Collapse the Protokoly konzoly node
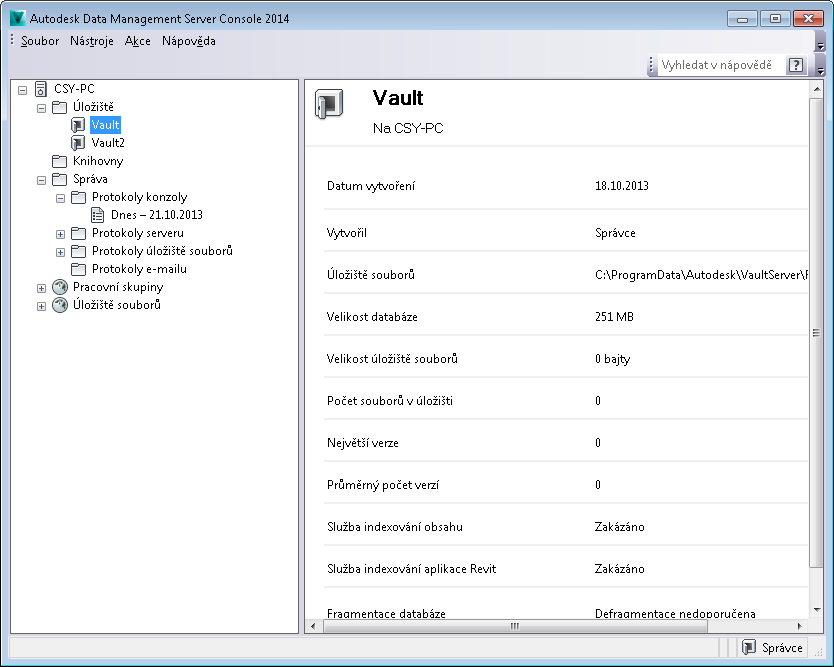 click(x=61, y=198)
